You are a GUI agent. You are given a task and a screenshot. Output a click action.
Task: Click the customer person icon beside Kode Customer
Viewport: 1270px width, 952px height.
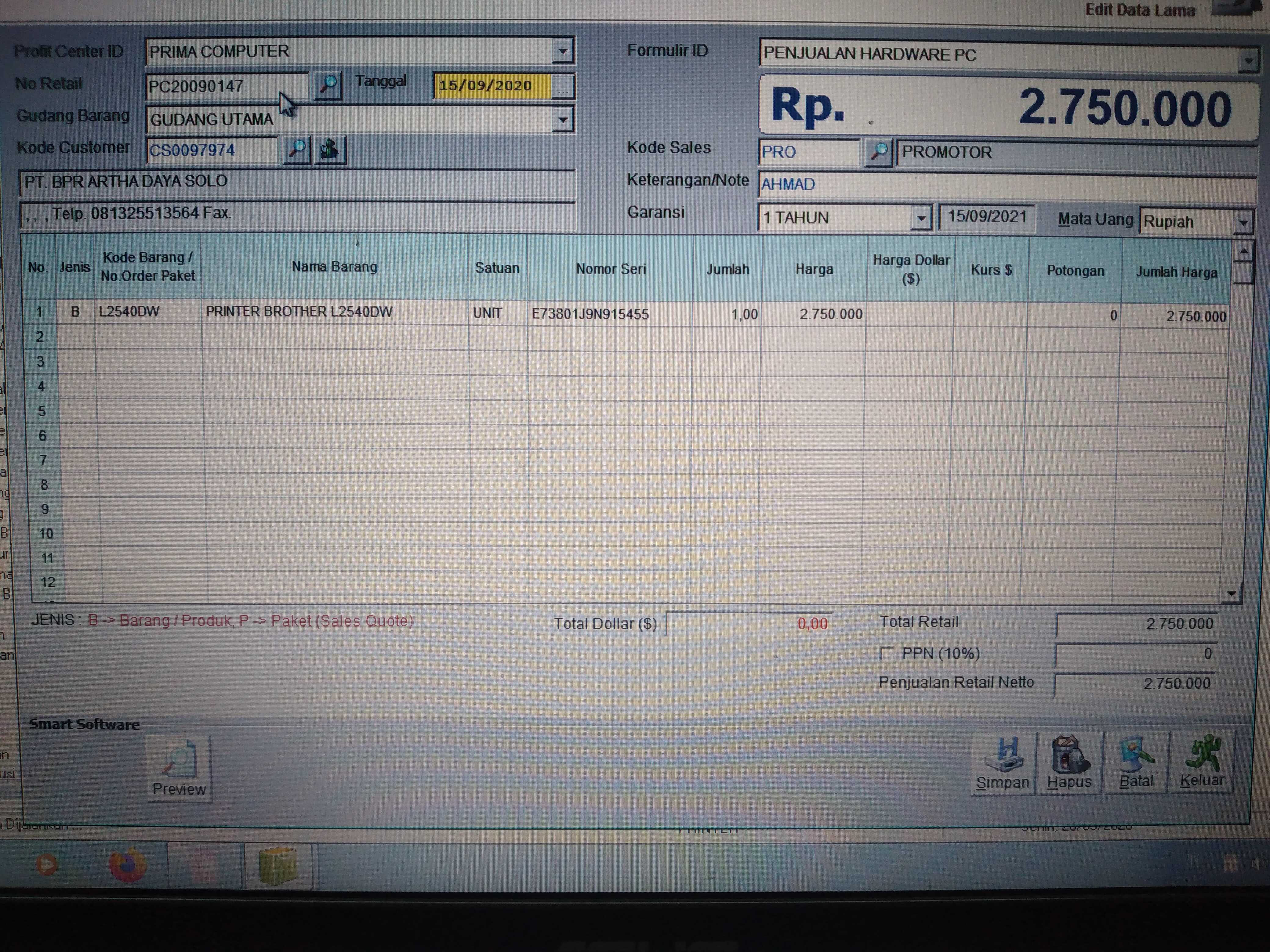click(x=329, y=150)
